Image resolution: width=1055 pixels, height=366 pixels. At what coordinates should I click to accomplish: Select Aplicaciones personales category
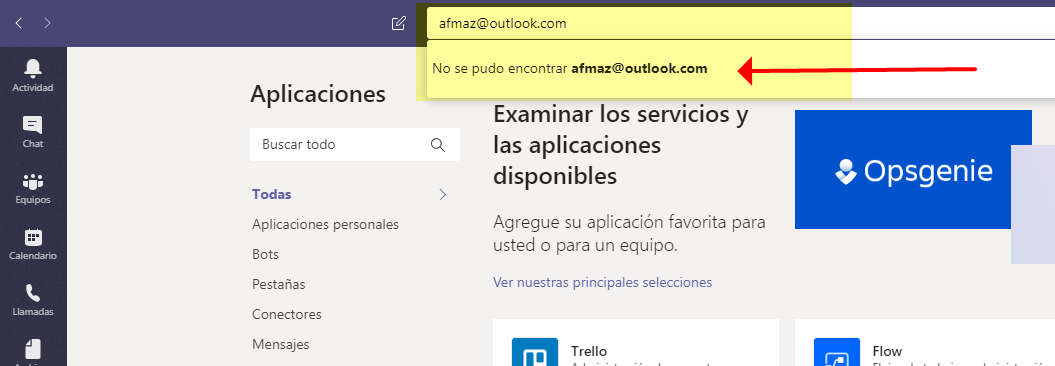coord(325,224)
